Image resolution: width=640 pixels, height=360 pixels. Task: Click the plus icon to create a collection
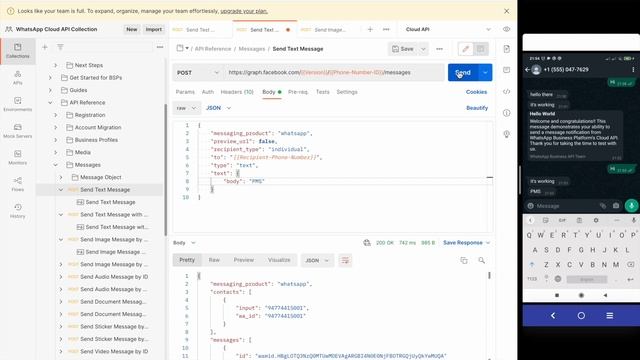pos(45,47)
